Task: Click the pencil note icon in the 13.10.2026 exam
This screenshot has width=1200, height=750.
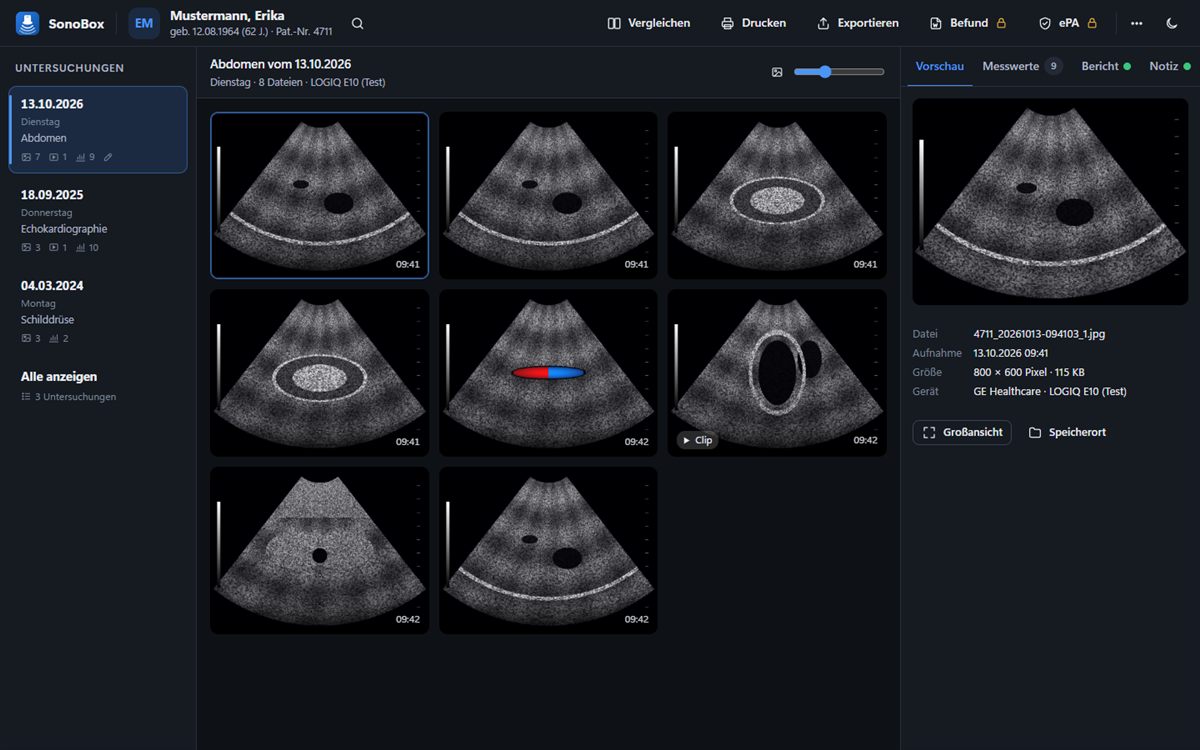Action: point(108,157)
